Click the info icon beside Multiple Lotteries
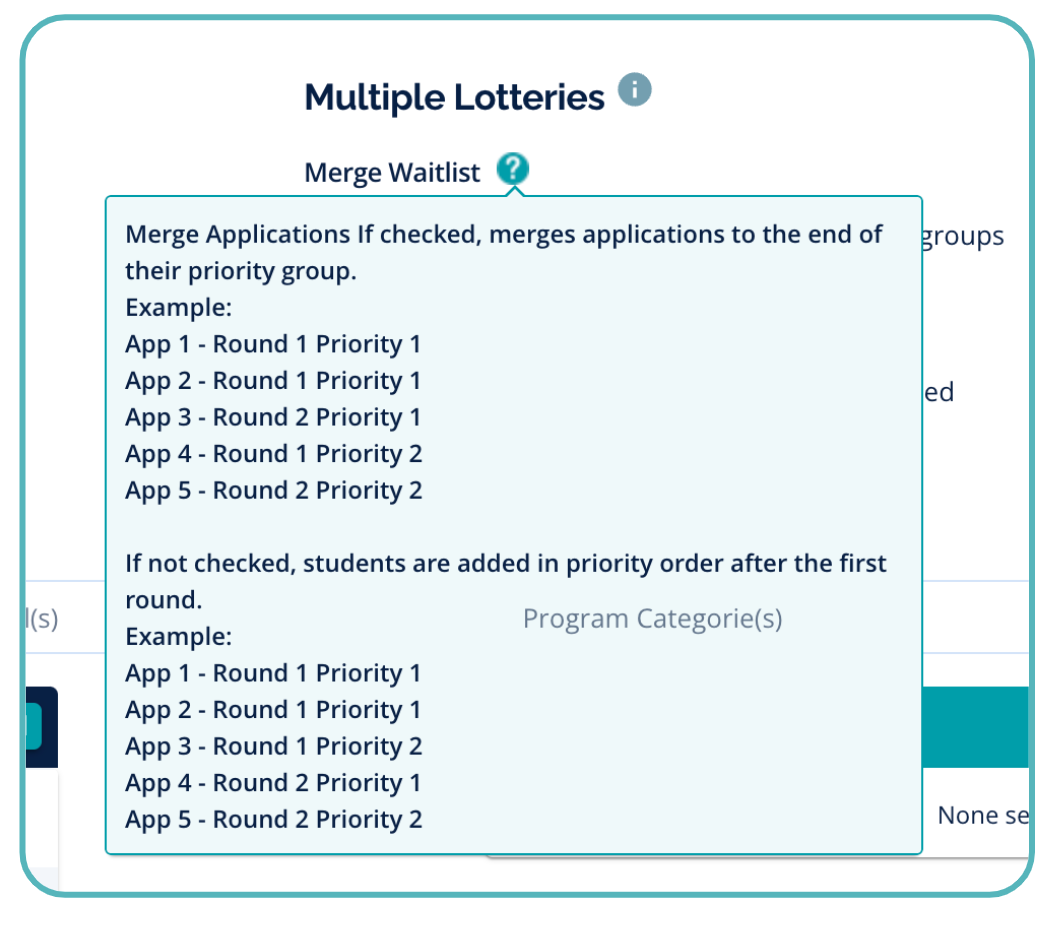The image size is (1062, 934). (634, 90)
